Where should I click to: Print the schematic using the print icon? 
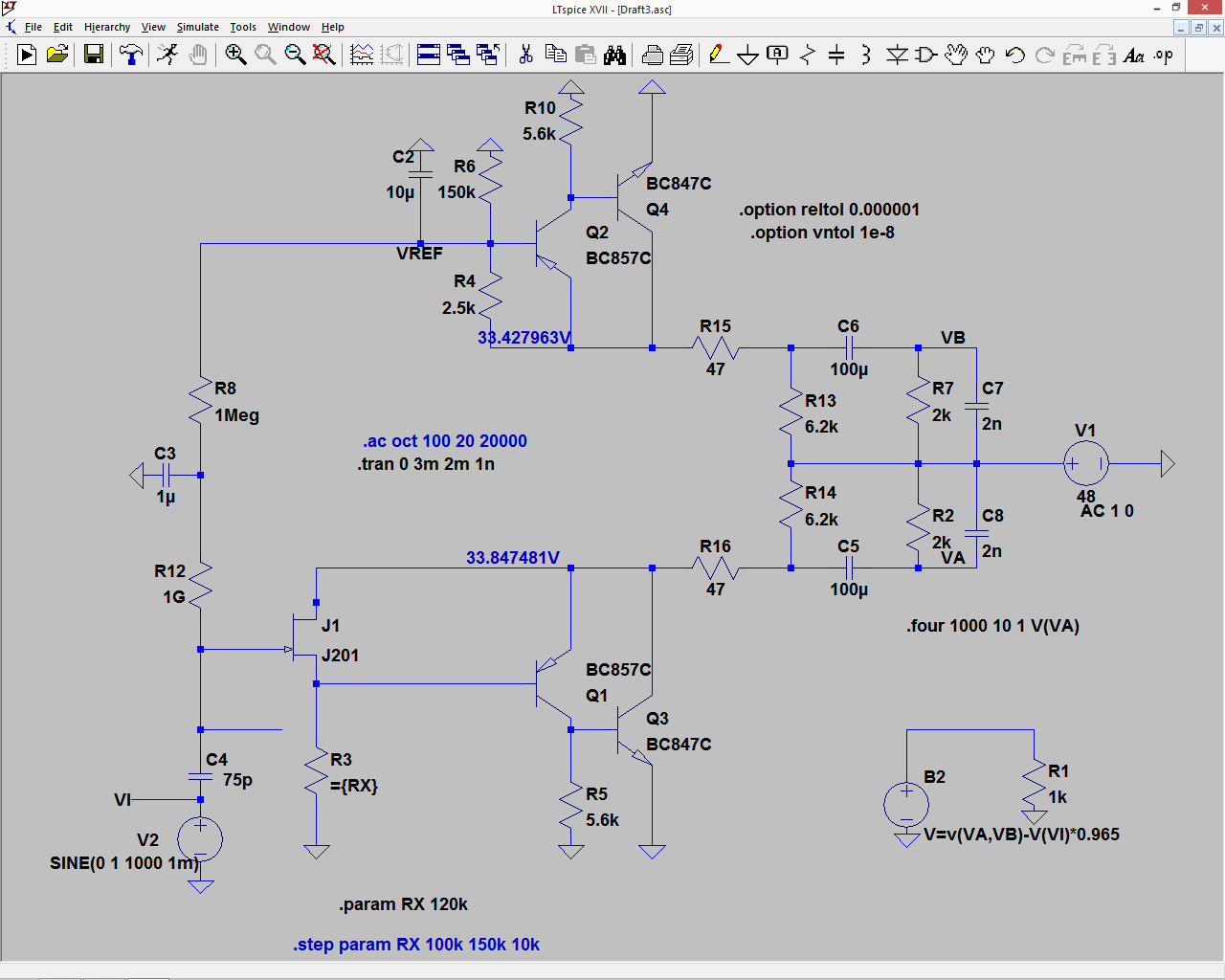click(681, 55)
